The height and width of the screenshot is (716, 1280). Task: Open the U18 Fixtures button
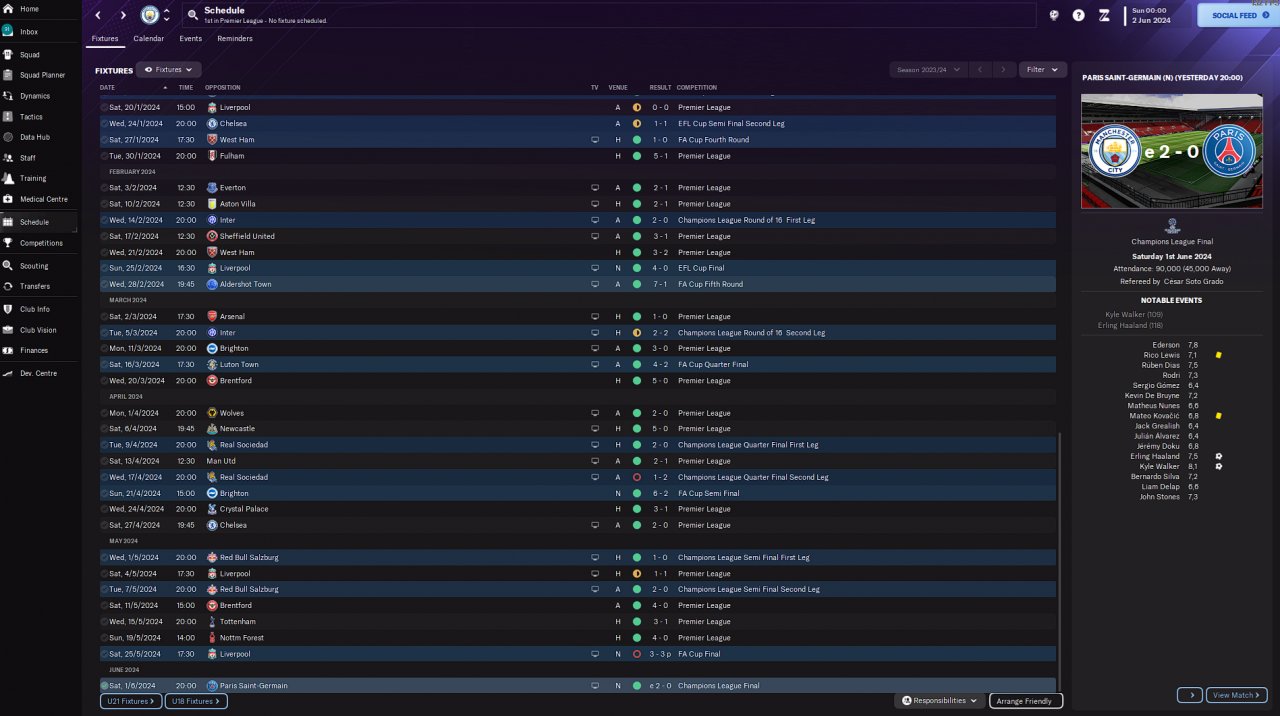(x=196, y=701)
